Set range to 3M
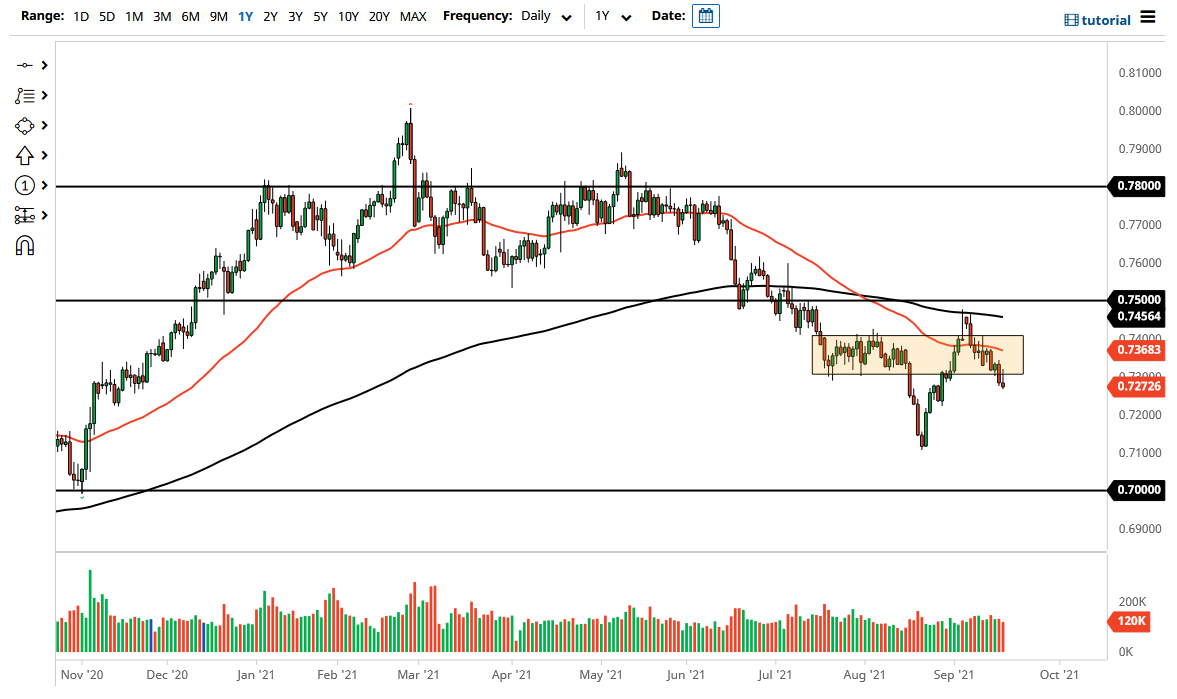Image resolution: width=1177 pixels, height=699 pixels. [162, 16]
